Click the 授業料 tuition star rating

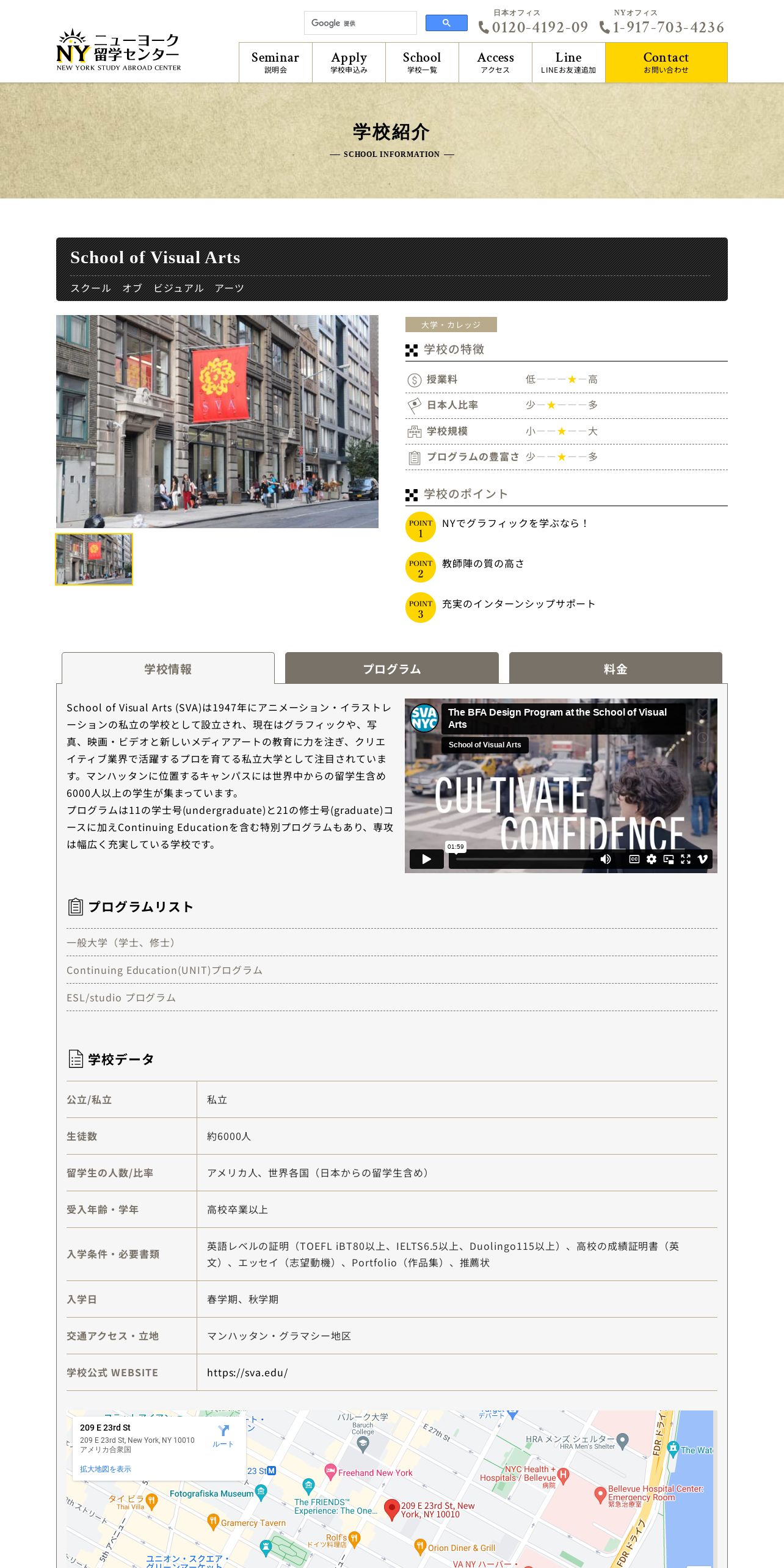(562, 379)
